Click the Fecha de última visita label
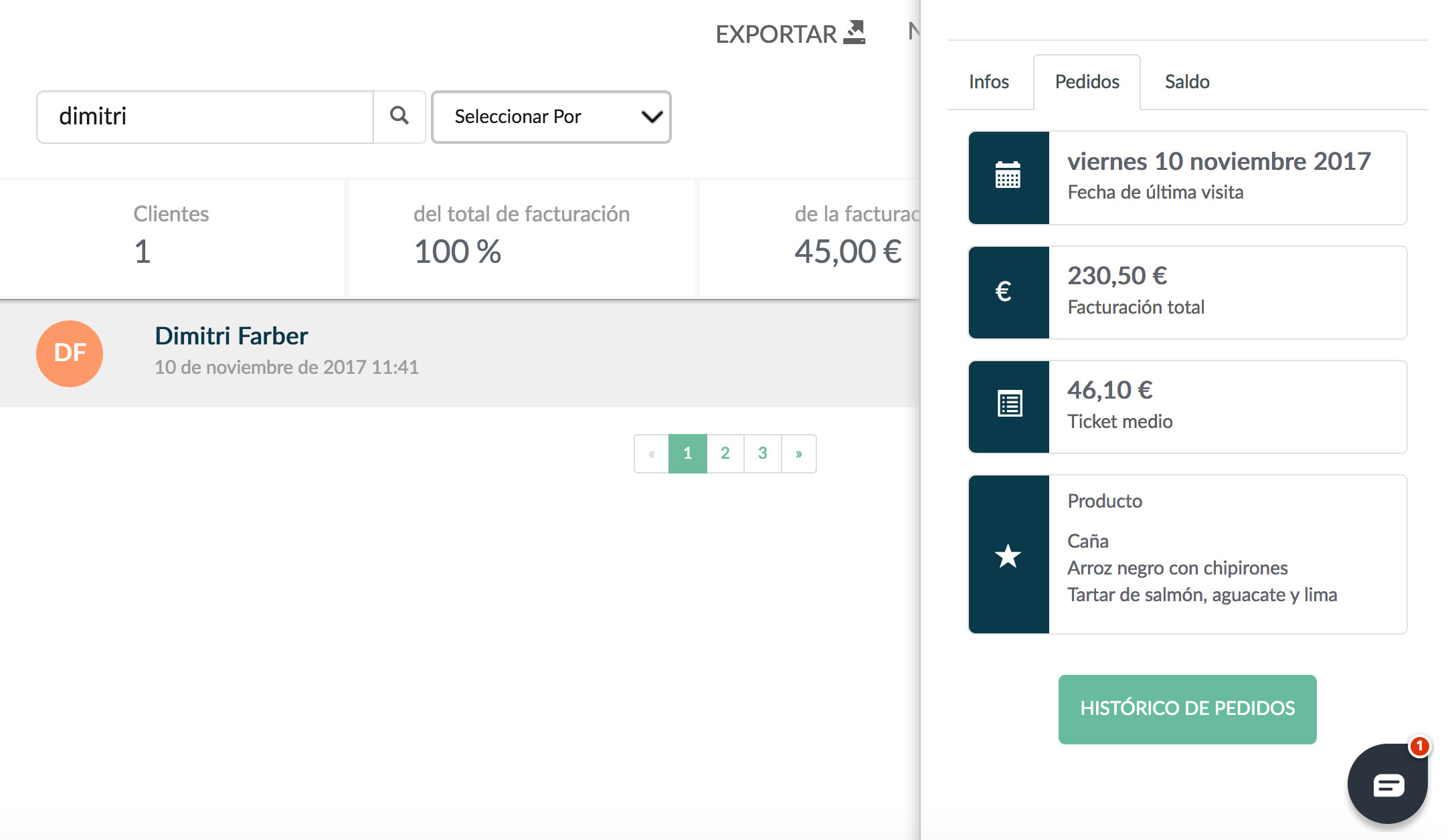This screenshot has width=1448, height=840. pos(1156,193)
